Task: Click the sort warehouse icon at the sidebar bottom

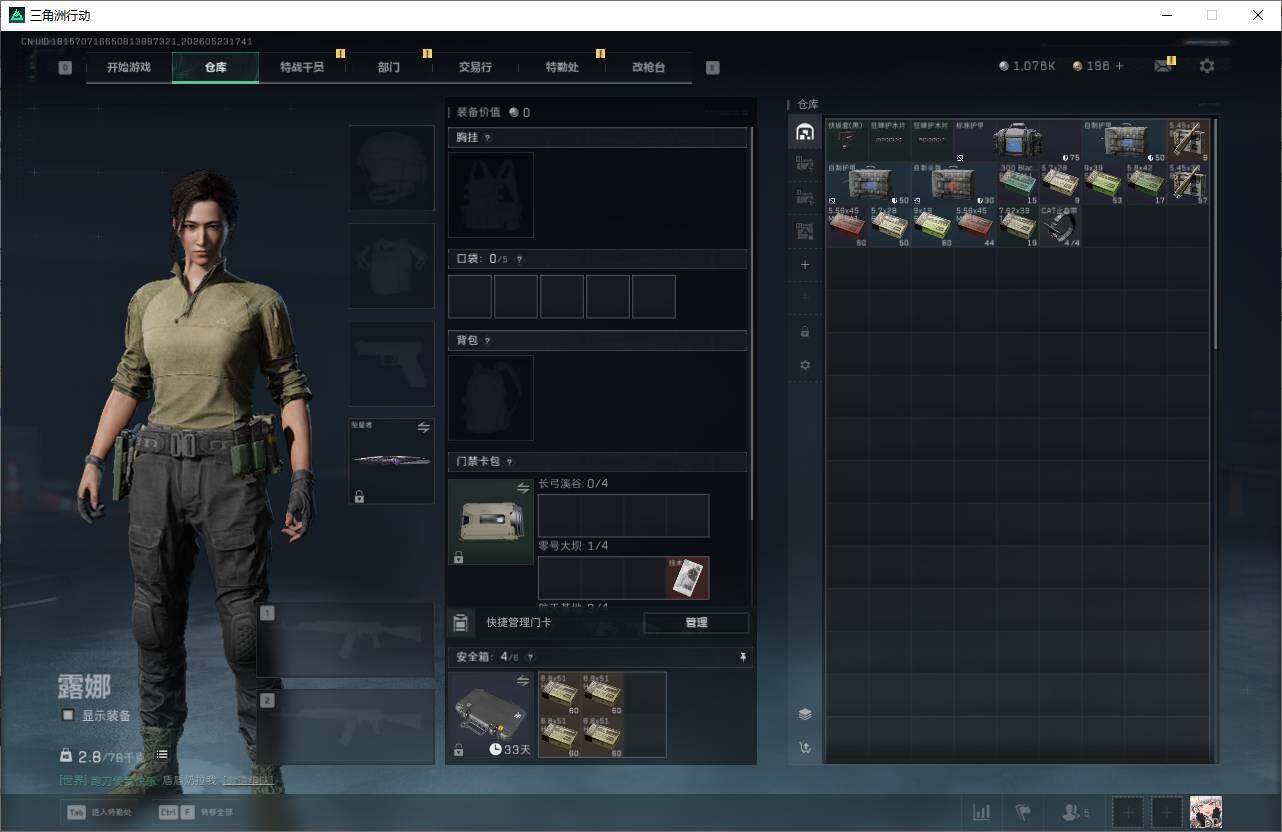Action: 805,747
